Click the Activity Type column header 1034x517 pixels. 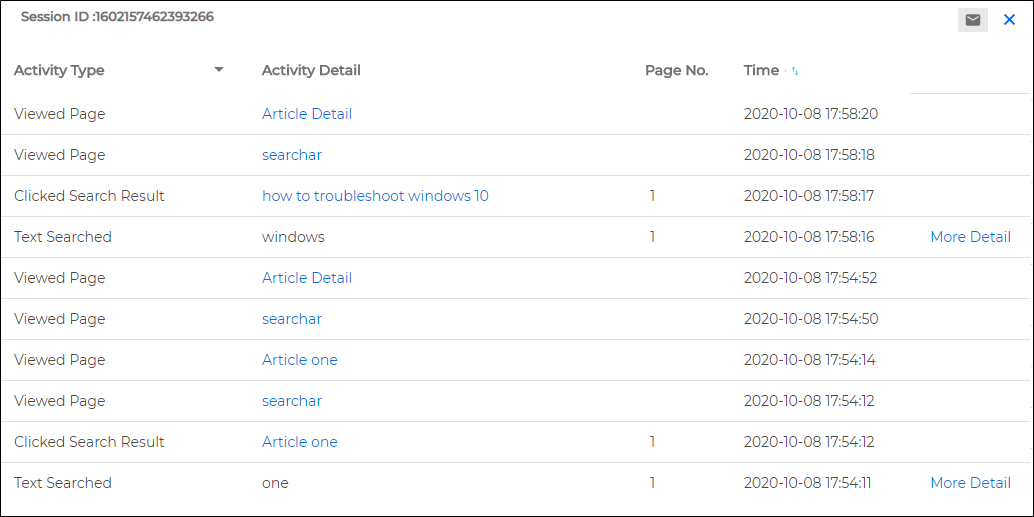pyautogui.click(x=59, y=71)
